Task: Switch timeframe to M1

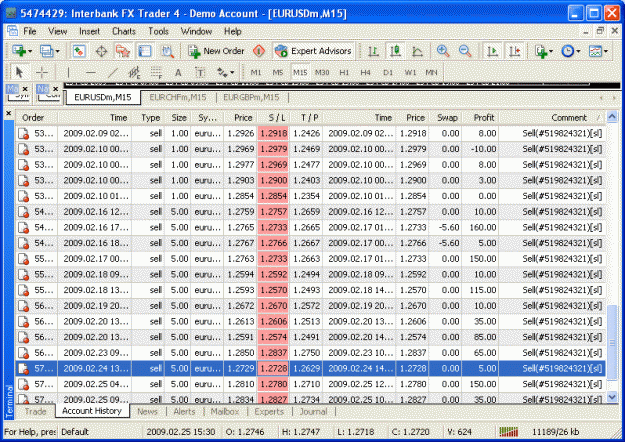Action: click(x=256, y=73)
